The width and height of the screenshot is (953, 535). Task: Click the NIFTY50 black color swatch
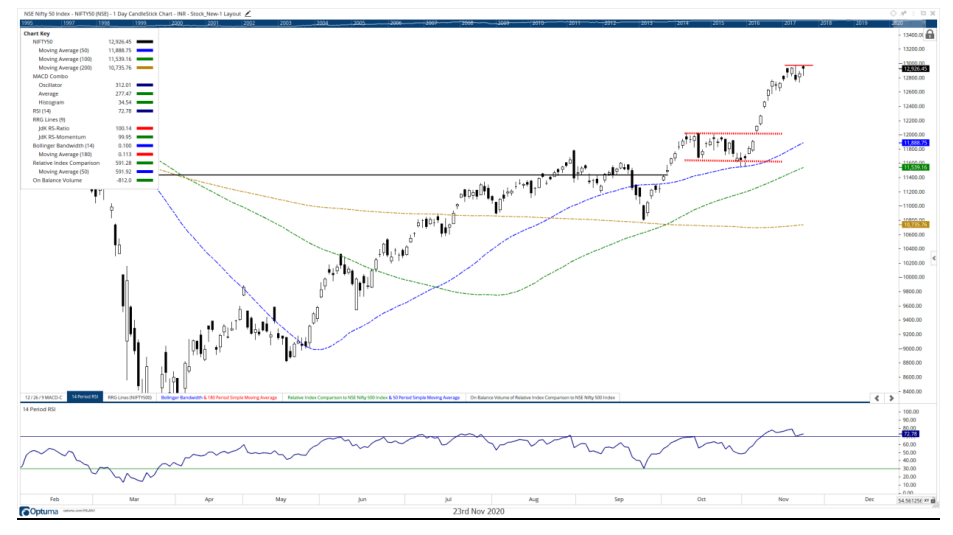146,42
